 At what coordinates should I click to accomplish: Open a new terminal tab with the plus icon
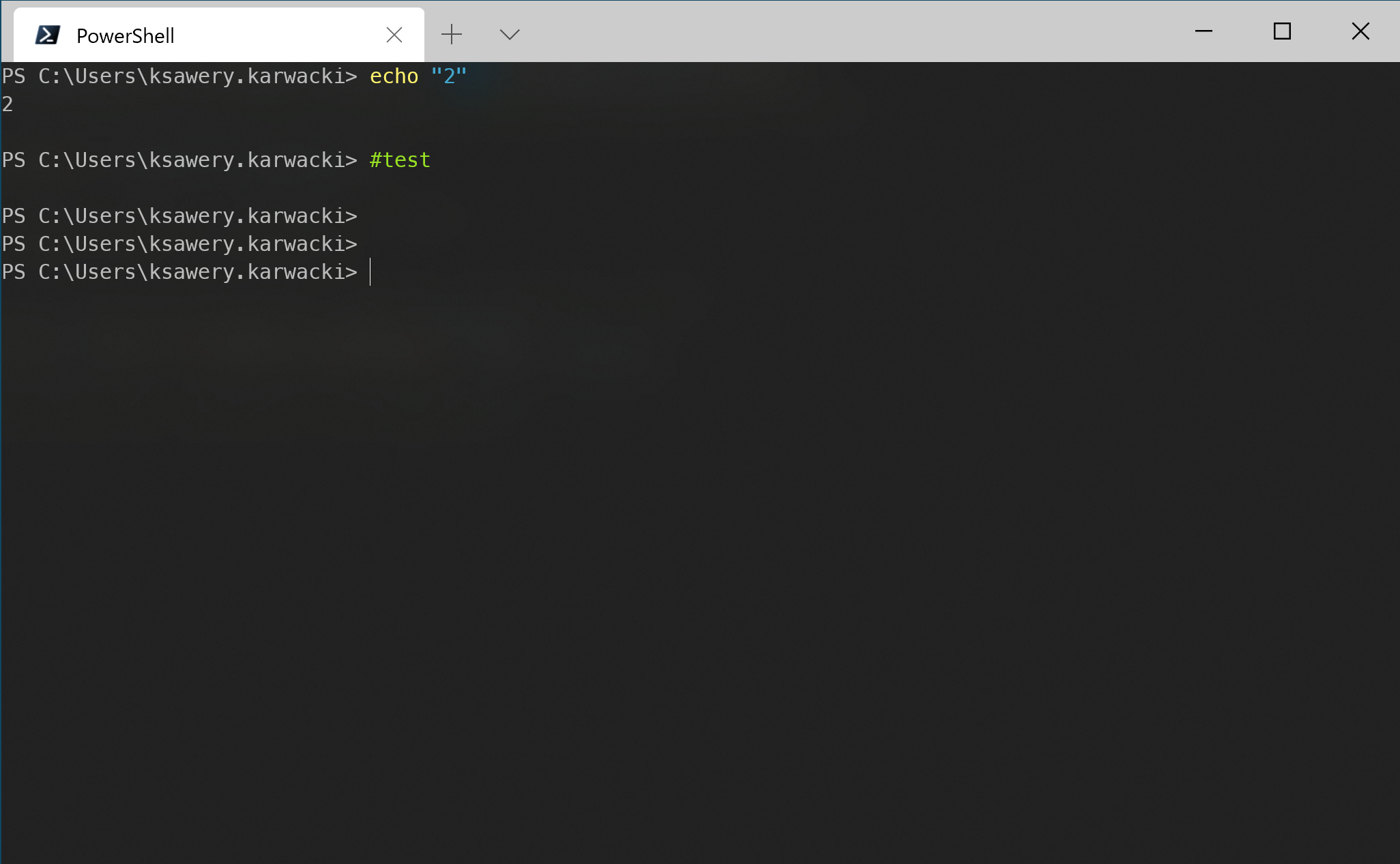click(x=452, y=34)
